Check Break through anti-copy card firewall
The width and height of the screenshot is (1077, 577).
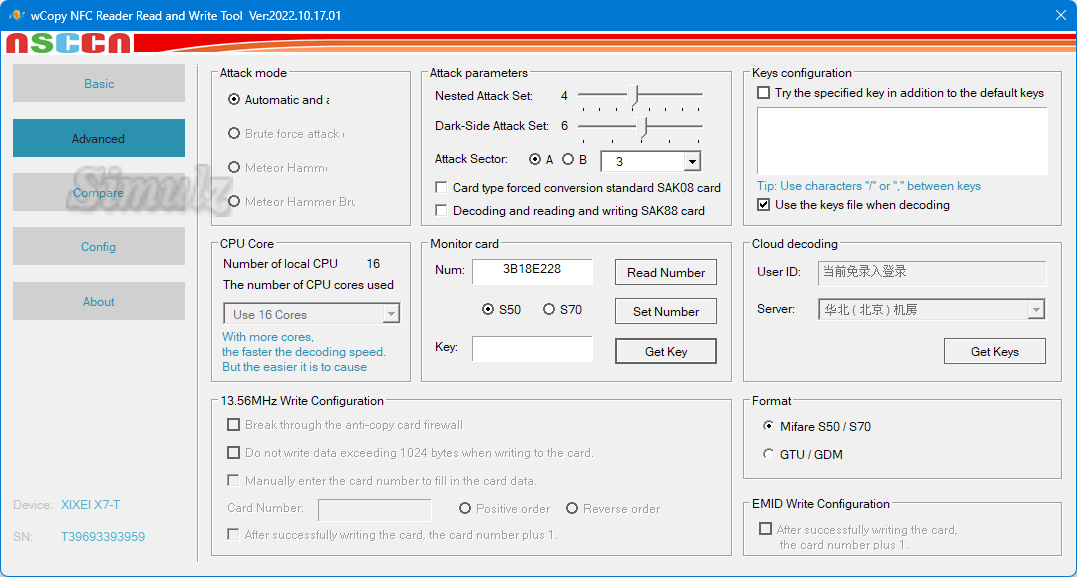point(234,425)
